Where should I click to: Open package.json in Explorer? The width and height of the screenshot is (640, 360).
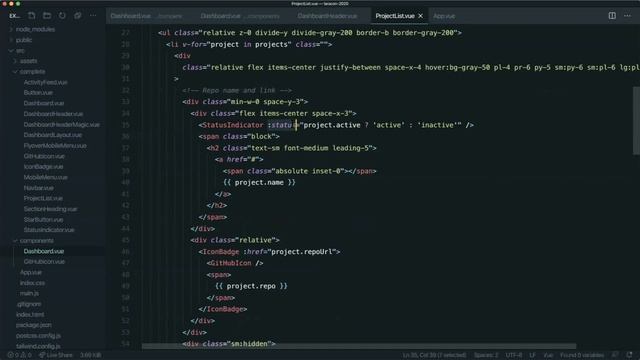click(x=33, y=325)
